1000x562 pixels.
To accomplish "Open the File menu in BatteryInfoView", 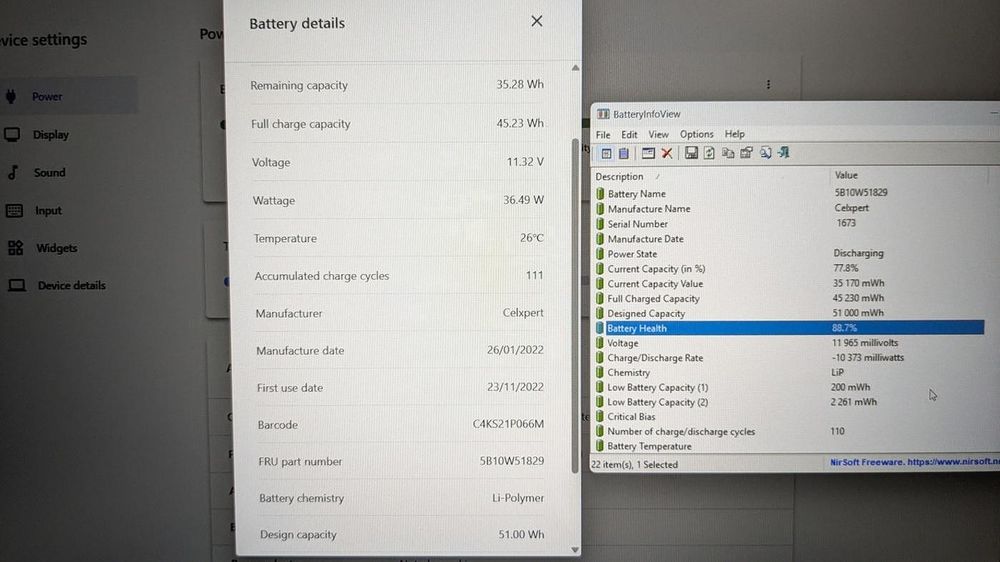I will (603, 135).
